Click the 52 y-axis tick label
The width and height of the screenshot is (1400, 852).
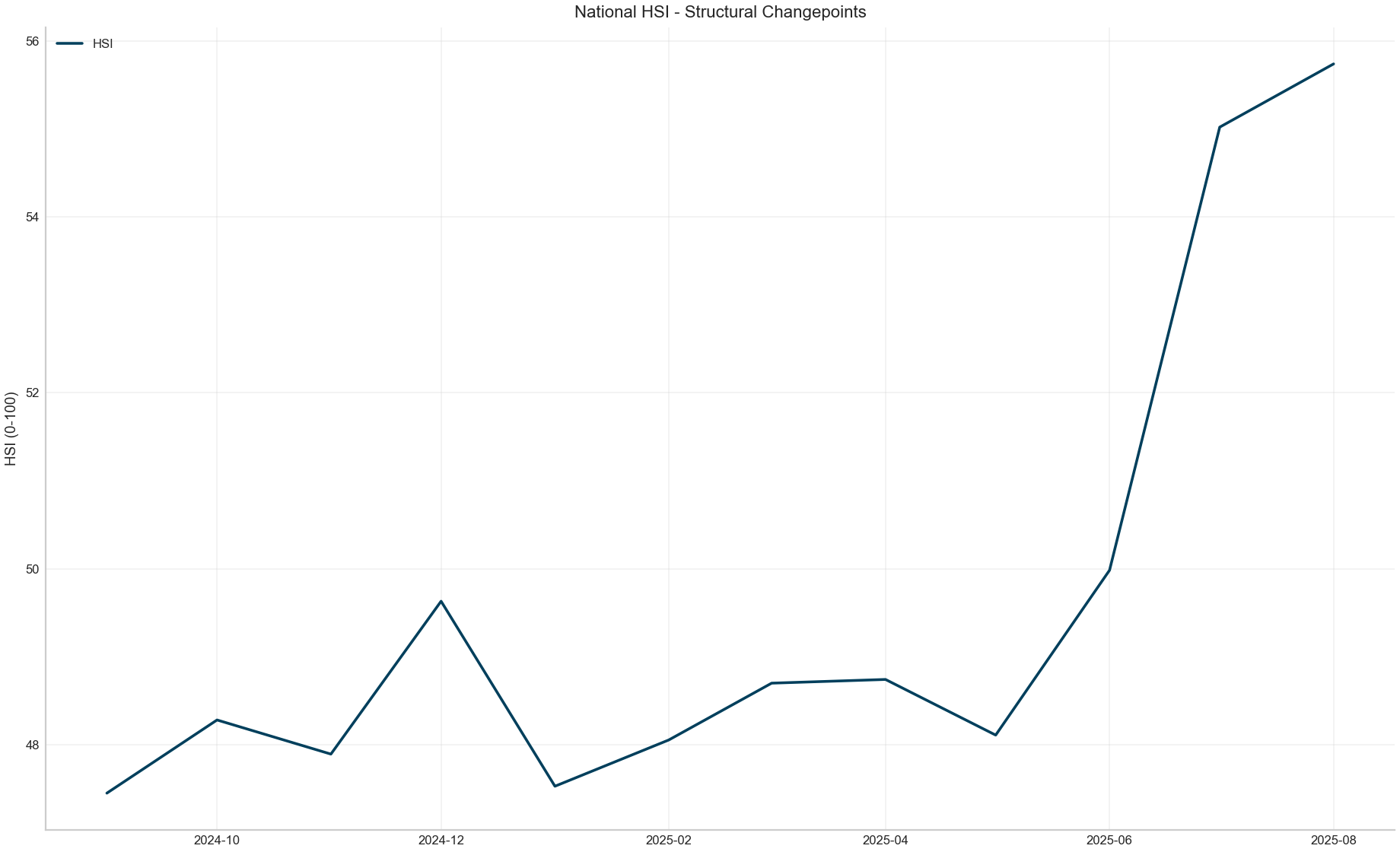coord(32,393)
